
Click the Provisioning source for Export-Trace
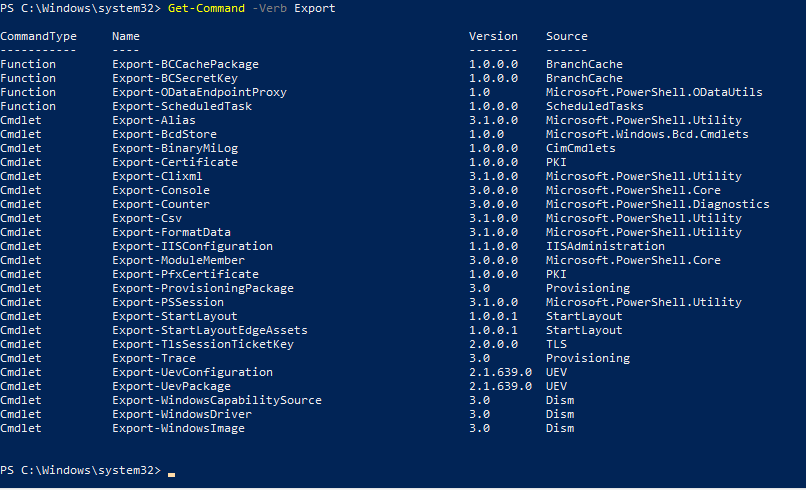coord(588,358)
